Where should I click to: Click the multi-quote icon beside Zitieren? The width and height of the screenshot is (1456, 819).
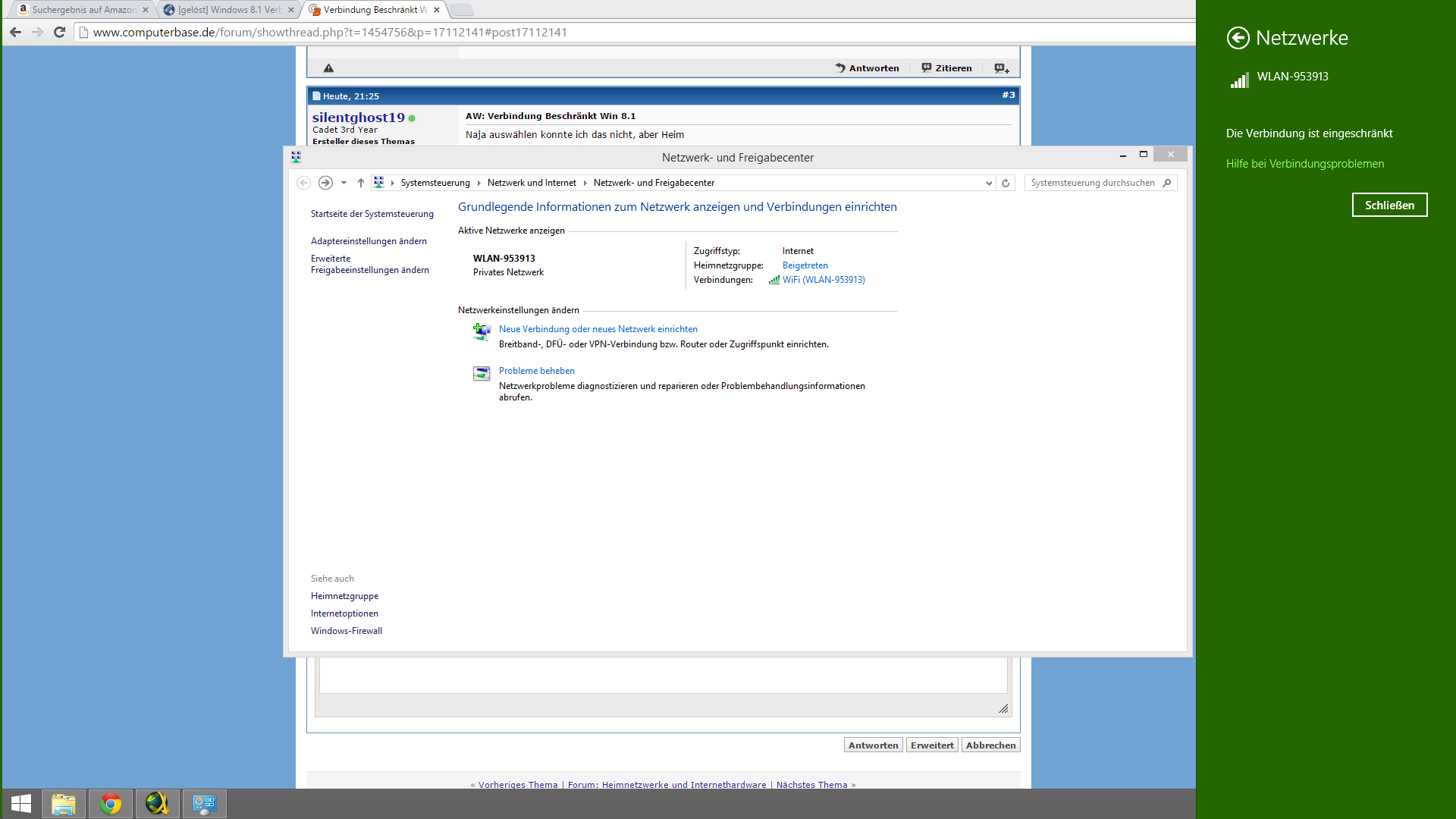click(1002, 68)
